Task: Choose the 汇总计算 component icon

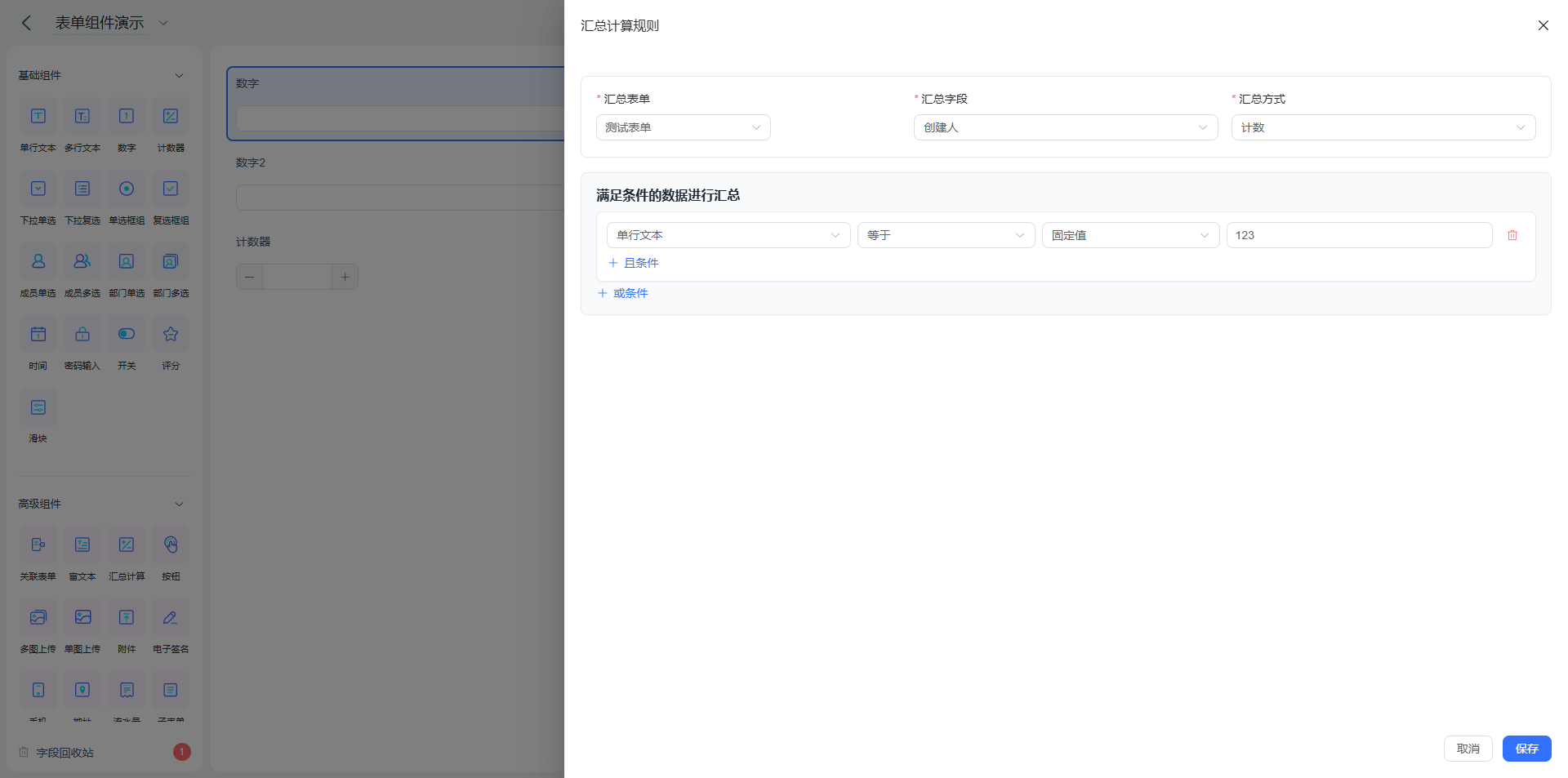Action: [x=127, y=545]
